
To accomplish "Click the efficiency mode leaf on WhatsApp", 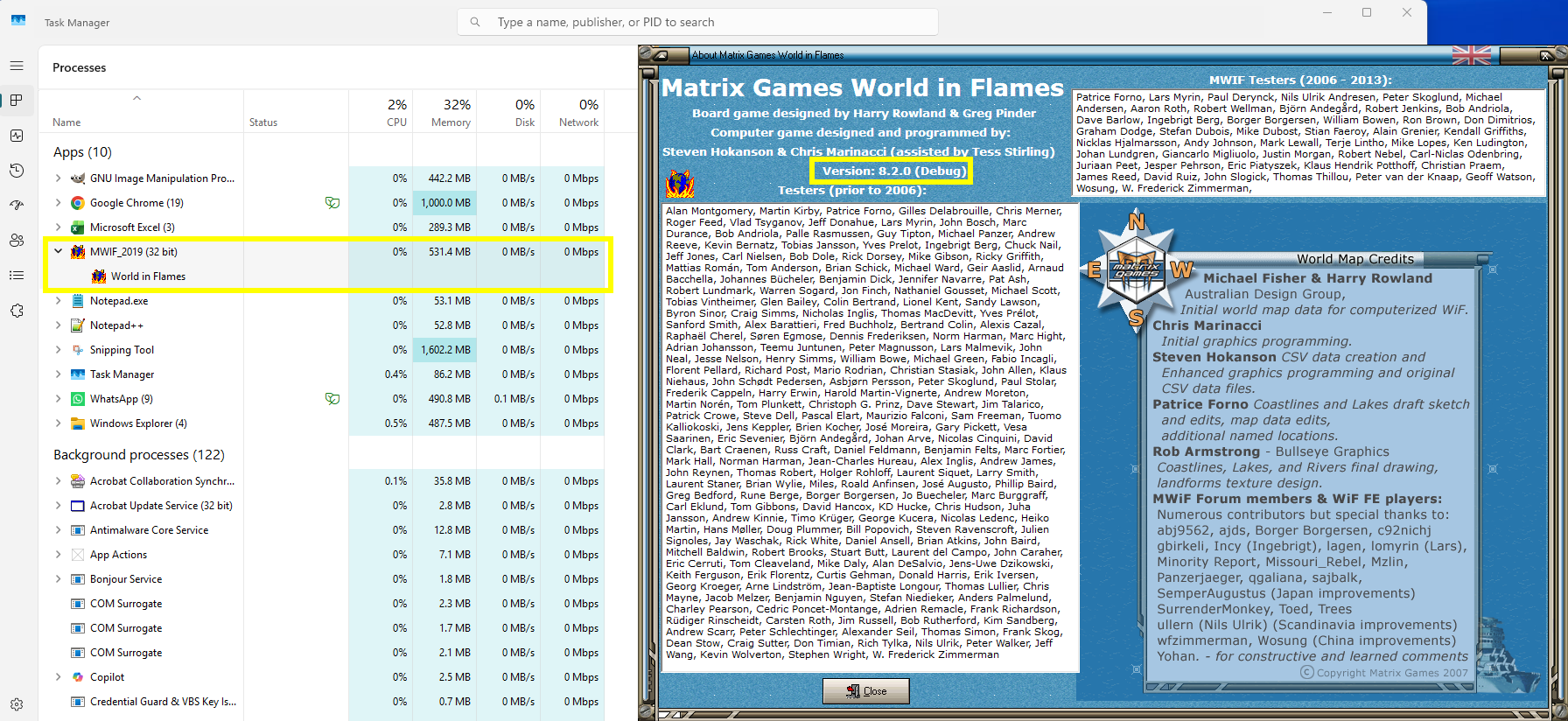I will click(x=332, y=399).
